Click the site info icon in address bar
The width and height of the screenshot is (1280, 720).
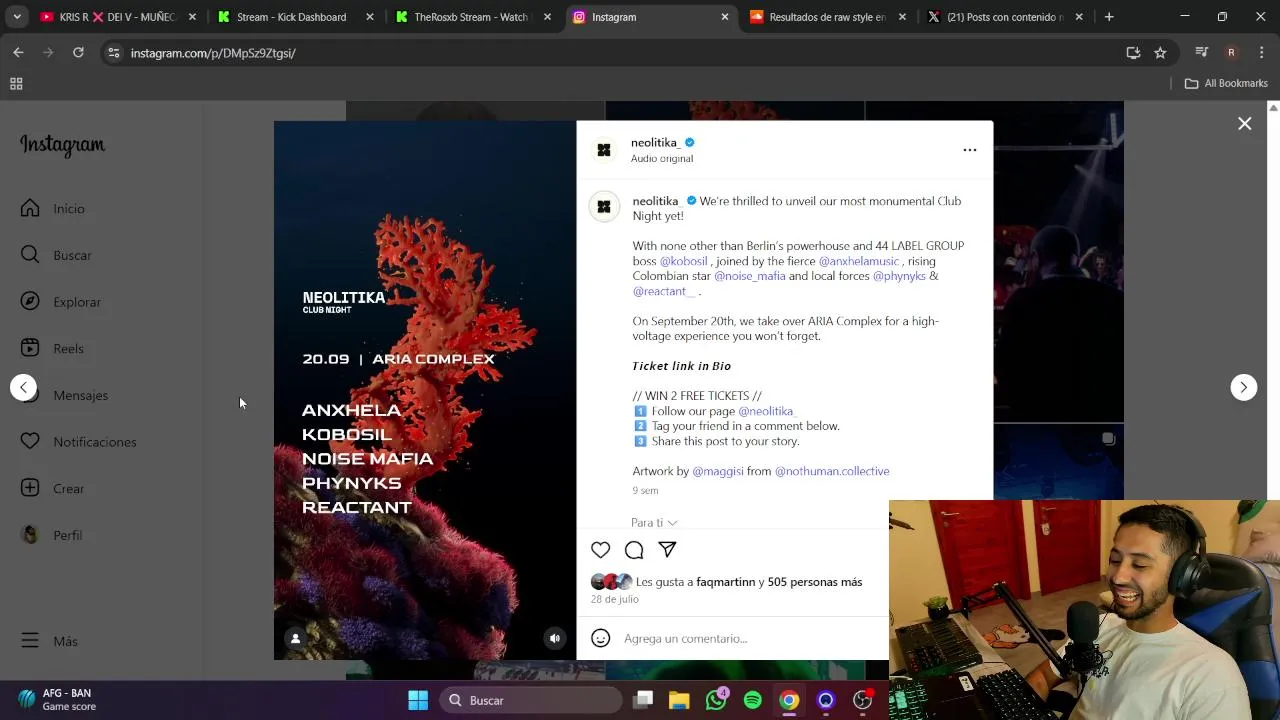pos(114,53)
